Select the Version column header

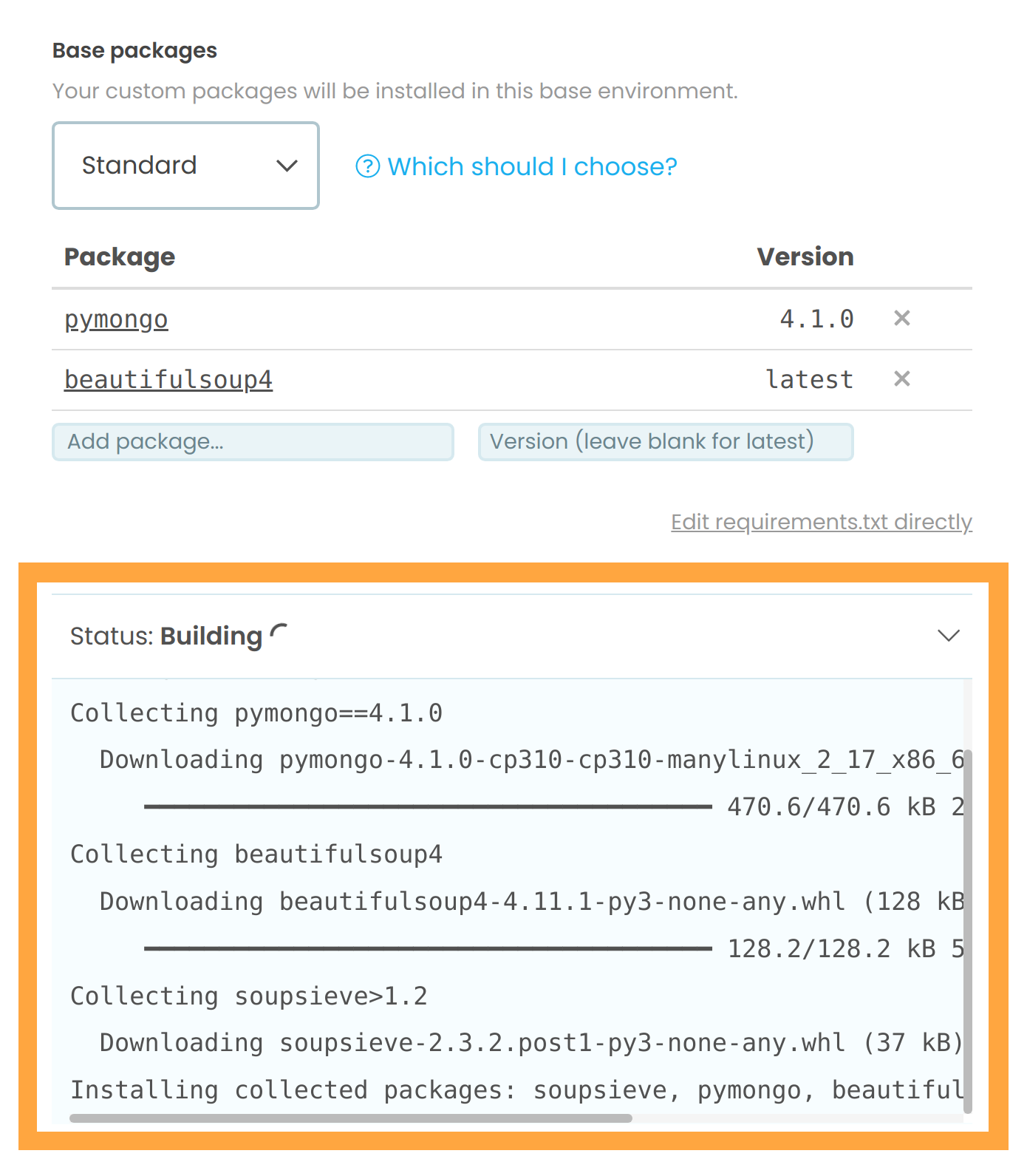(x=805, y=256)
